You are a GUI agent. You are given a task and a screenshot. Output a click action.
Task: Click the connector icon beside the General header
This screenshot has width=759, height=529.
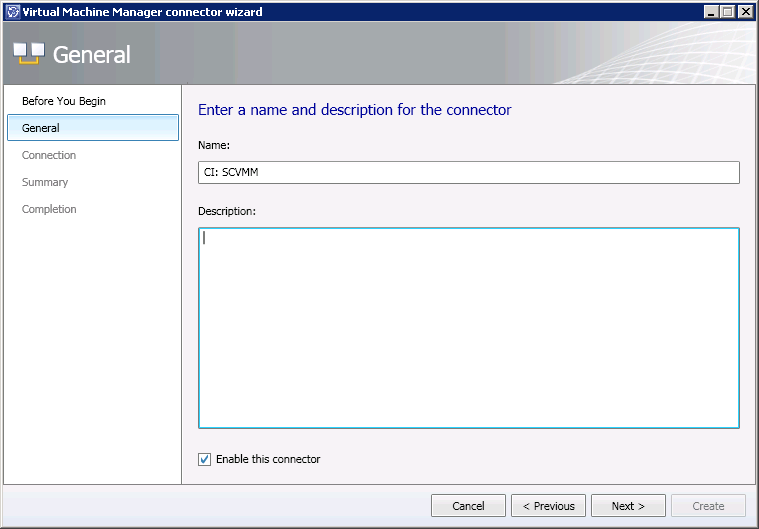tap(27, 54)
